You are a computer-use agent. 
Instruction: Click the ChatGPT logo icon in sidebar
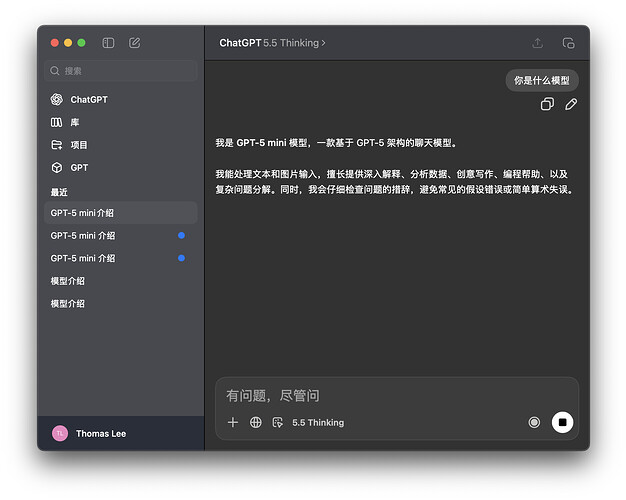point(57,99)
